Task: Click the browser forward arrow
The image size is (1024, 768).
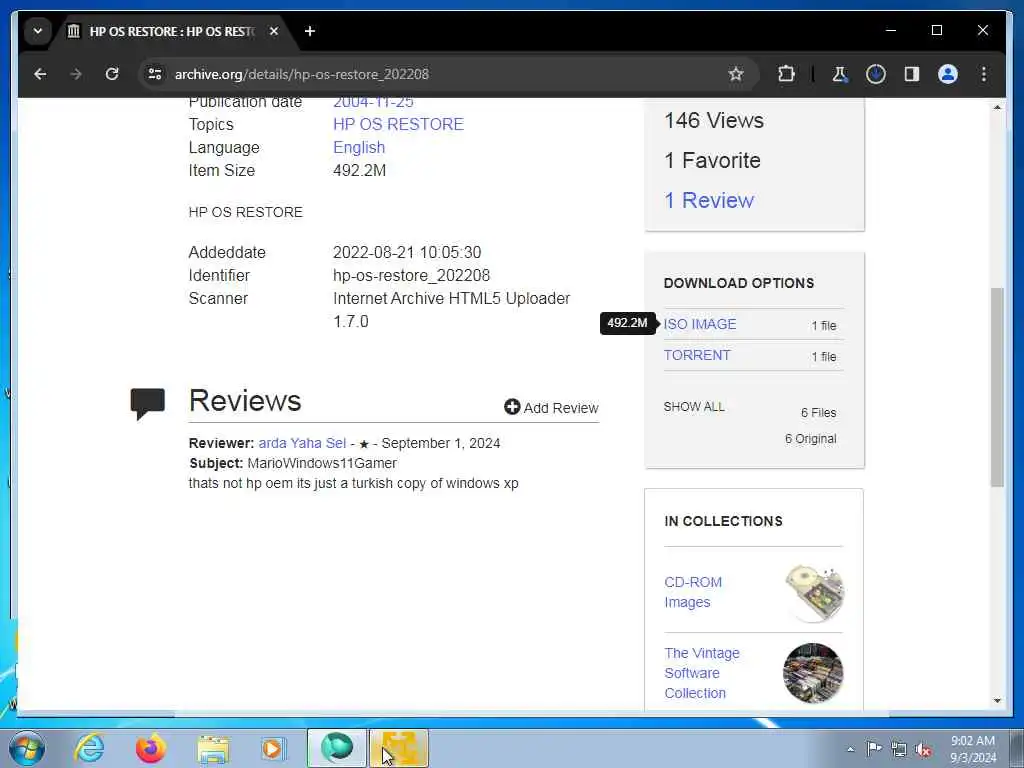Action: point(76,74)
